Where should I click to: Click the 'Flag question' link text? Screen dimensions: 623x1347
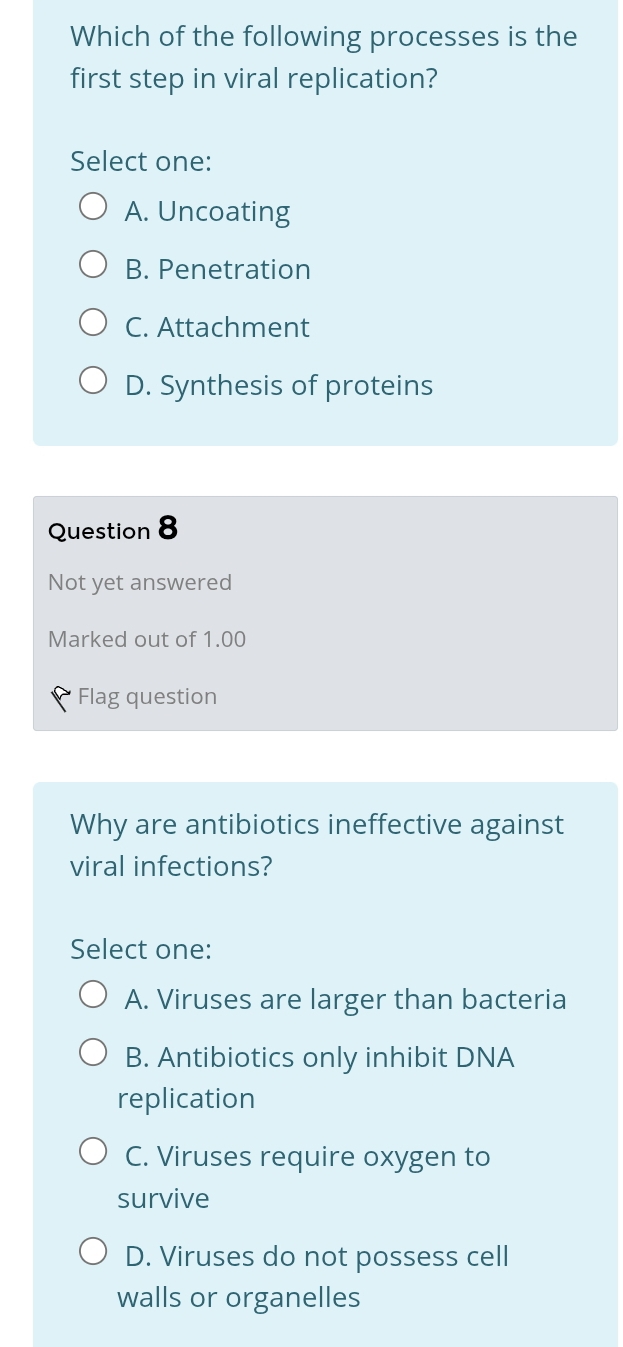coord(147,697)
